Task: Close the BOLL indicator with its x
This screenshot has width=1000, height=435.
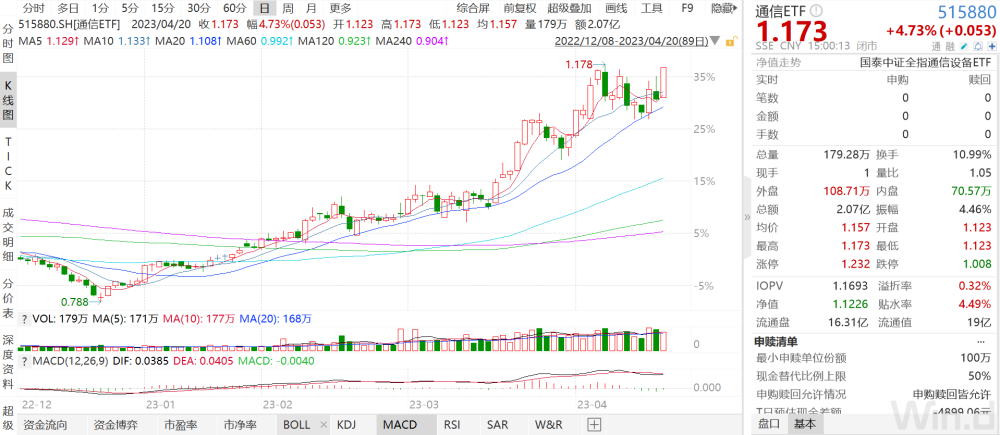Action: point(323,425)
